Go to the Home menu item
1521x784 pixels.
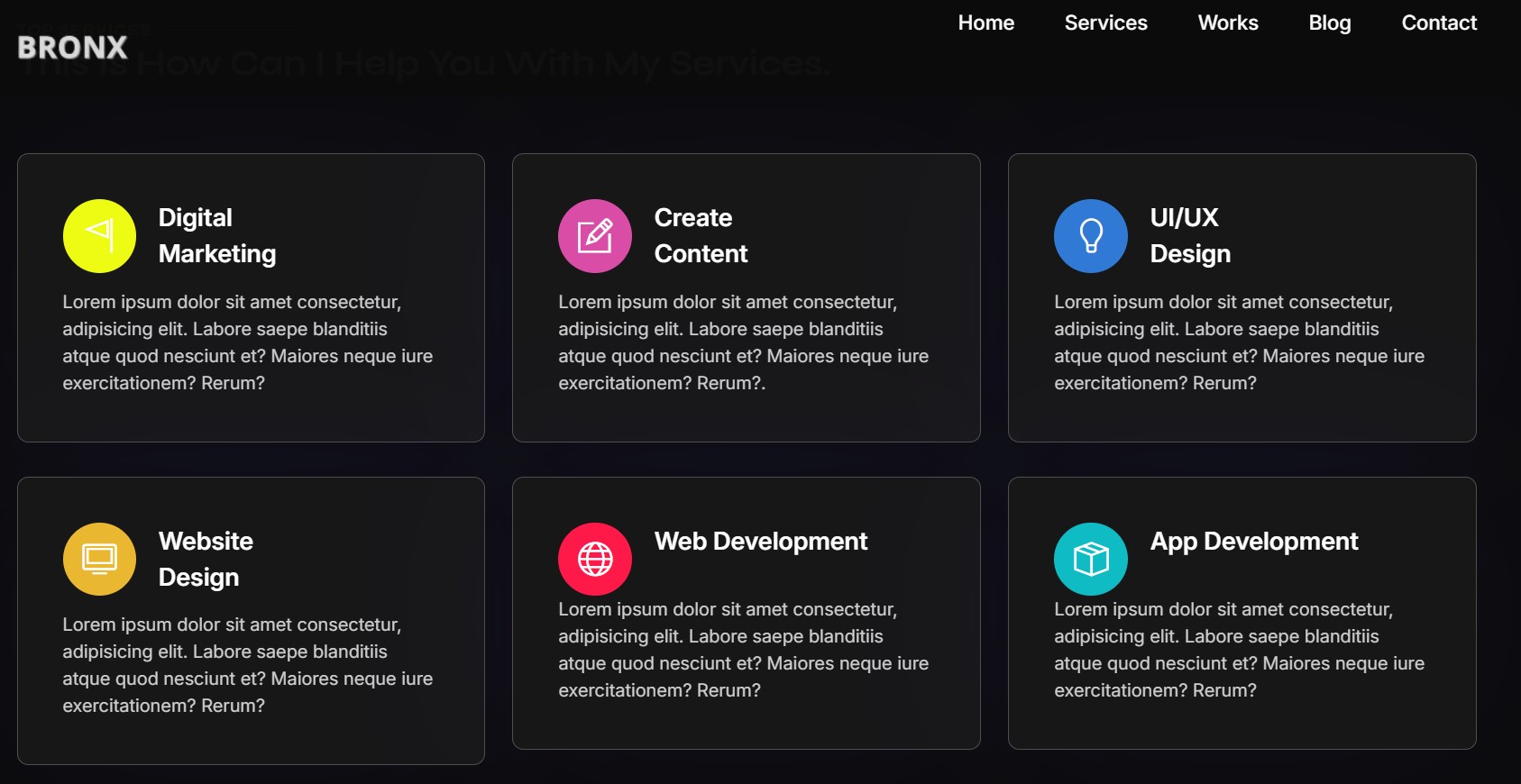(985, 23)
